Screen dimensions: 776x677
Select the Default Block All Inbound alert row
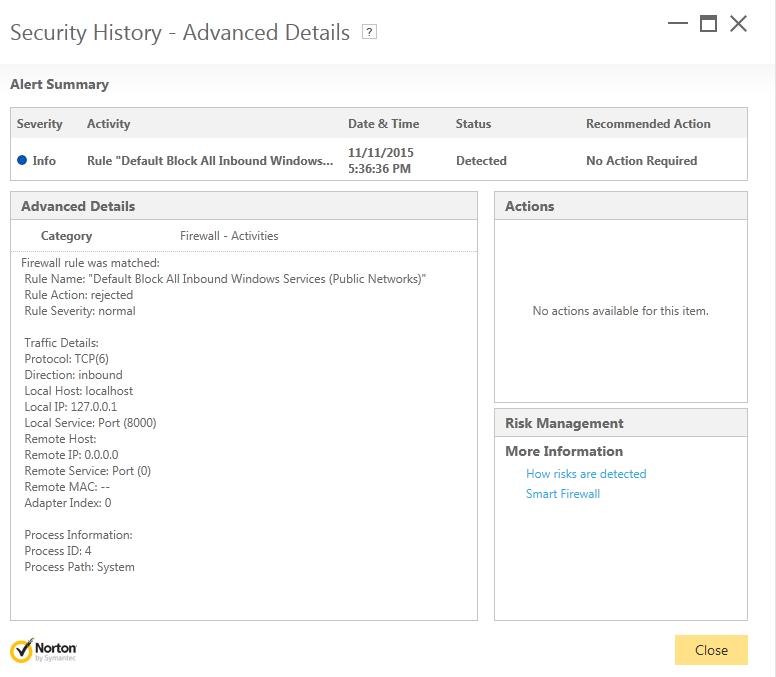tap(210, 161)
